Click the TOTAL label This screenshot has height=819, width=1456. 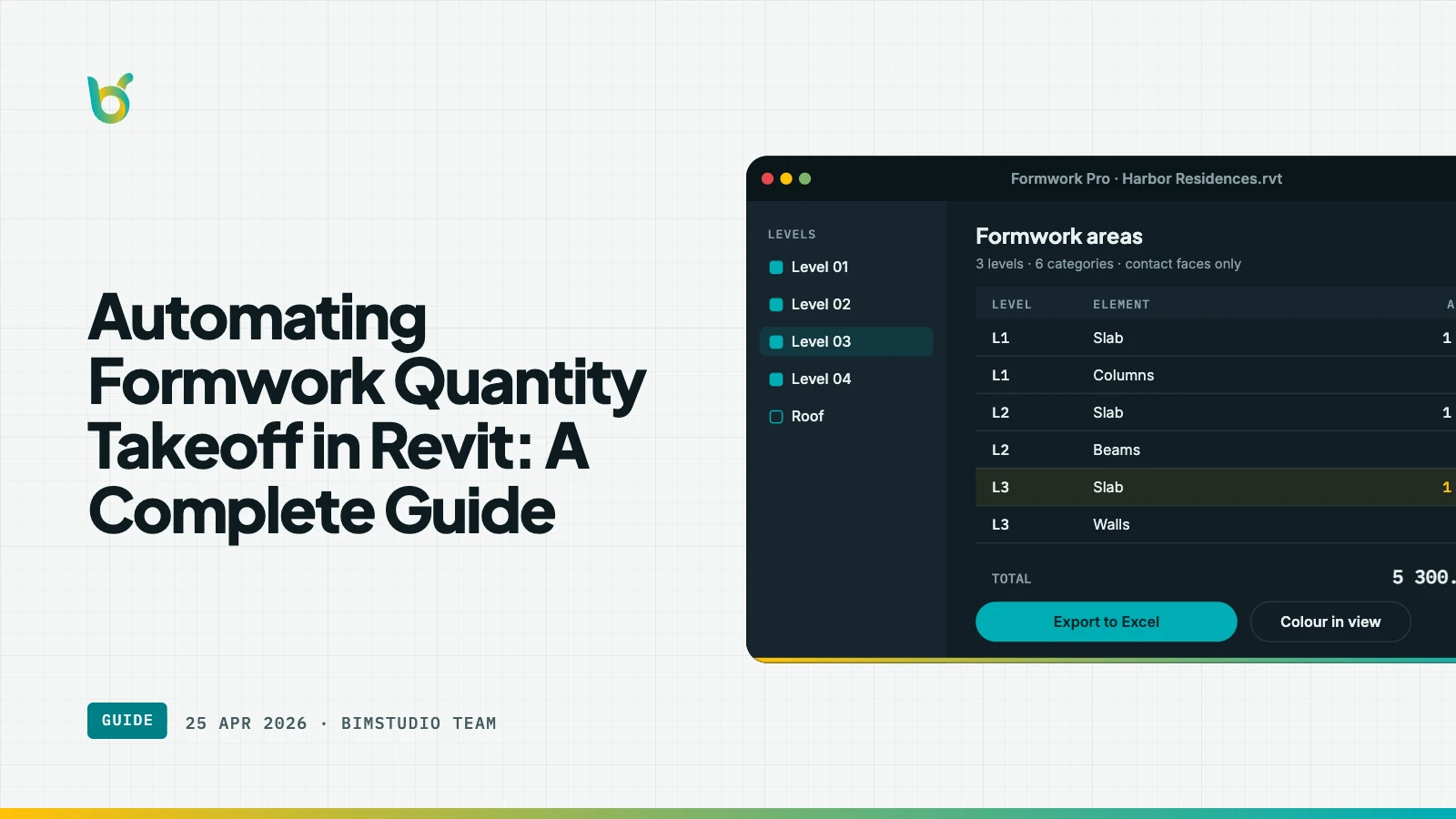pyautogui.click(x=1011, y=579)
